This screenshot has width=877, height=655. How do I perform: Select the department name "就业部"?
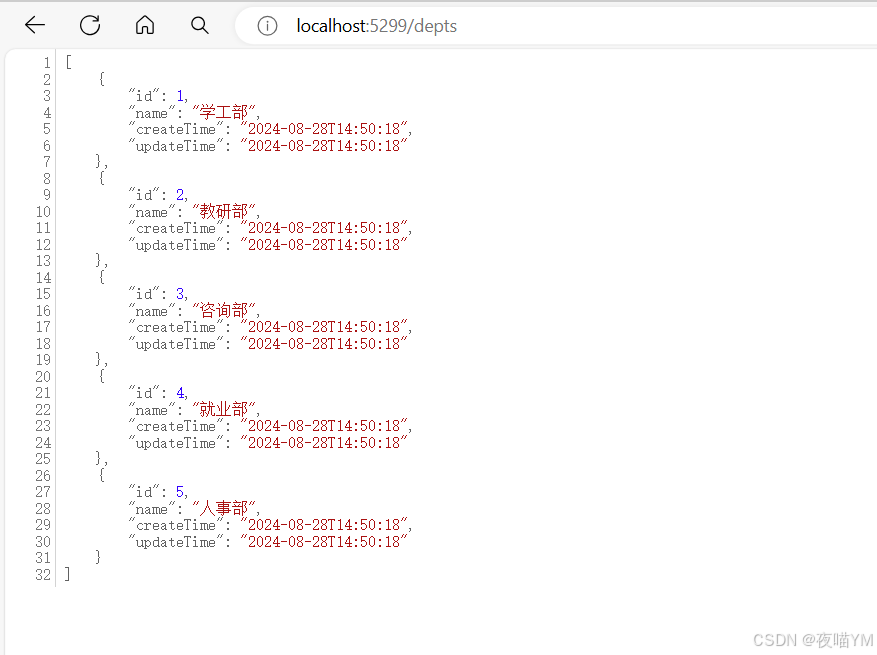tap(224, 409)
